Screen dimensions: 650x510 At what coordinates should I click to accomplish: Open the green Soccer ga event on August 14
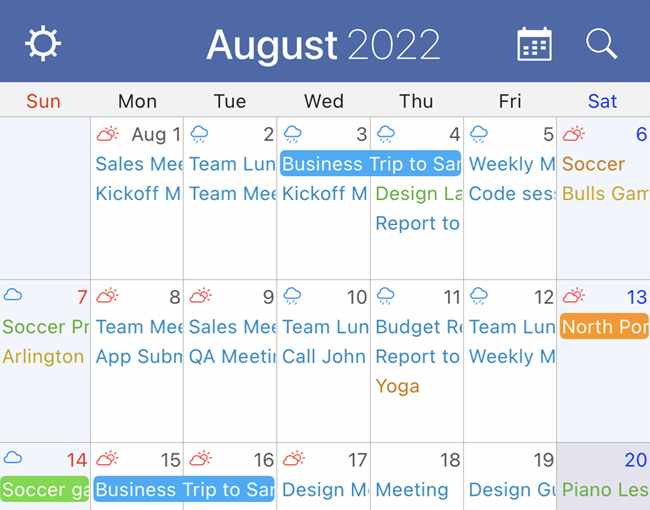45,490
